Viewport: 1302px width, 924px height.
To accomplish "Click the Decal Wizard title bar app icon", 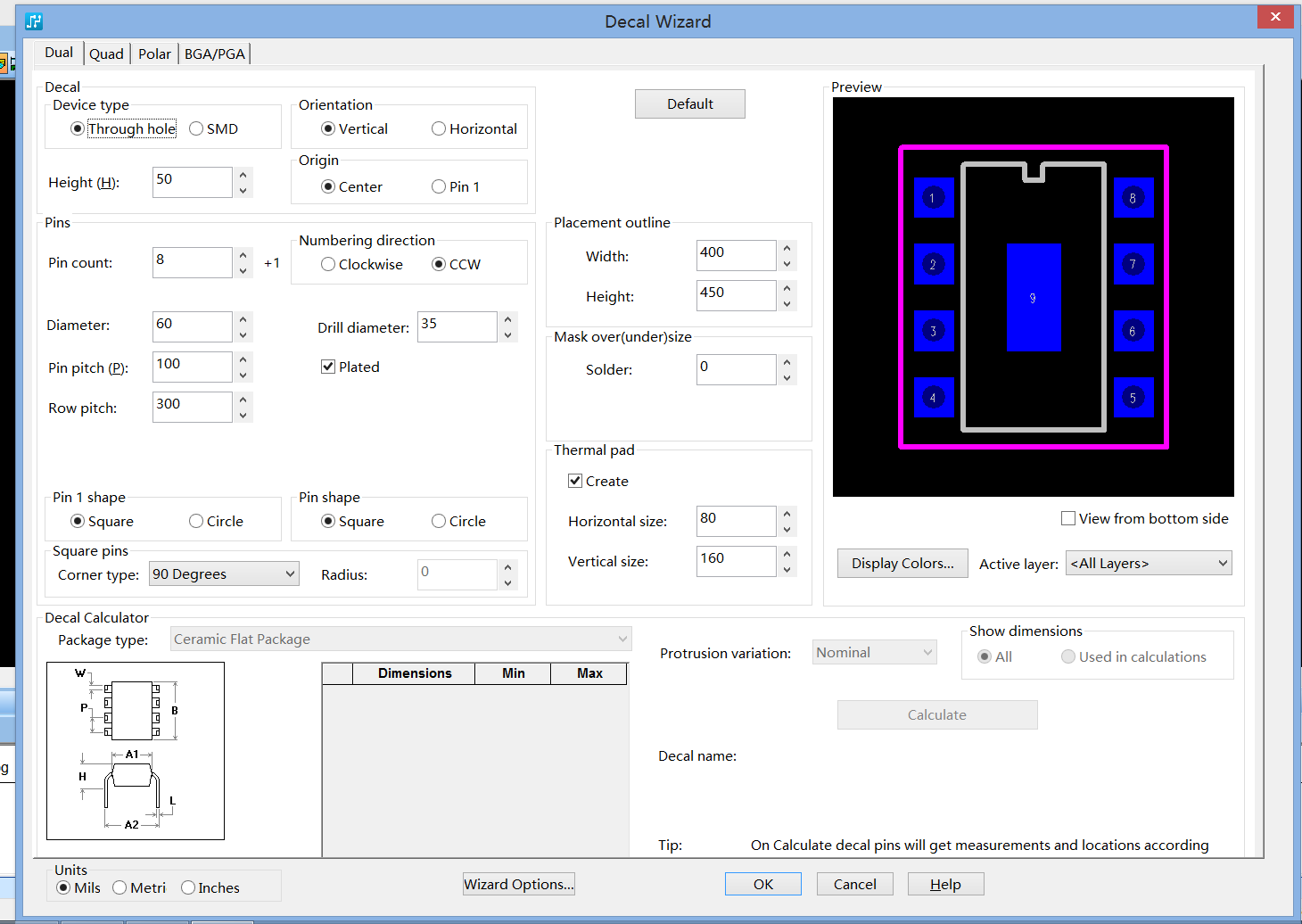I will 34,21.
